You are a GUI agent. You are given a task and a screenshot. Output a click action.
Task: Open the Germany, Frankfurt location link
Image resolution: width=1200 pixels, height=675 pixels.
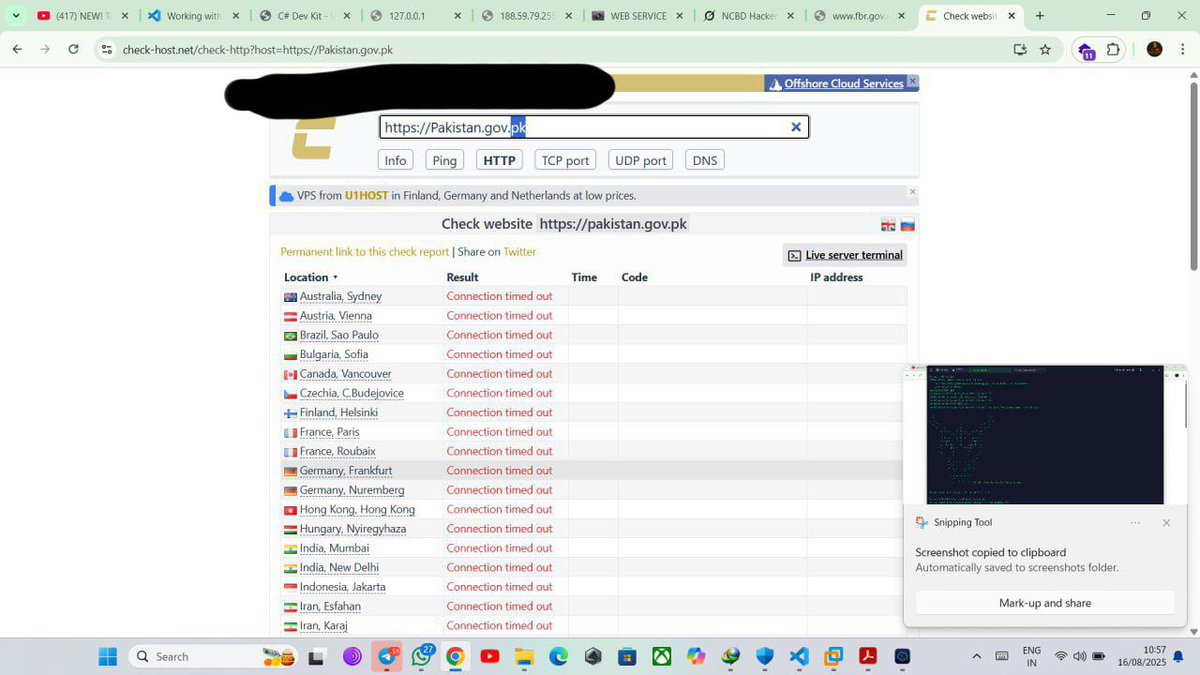(346, 471)
